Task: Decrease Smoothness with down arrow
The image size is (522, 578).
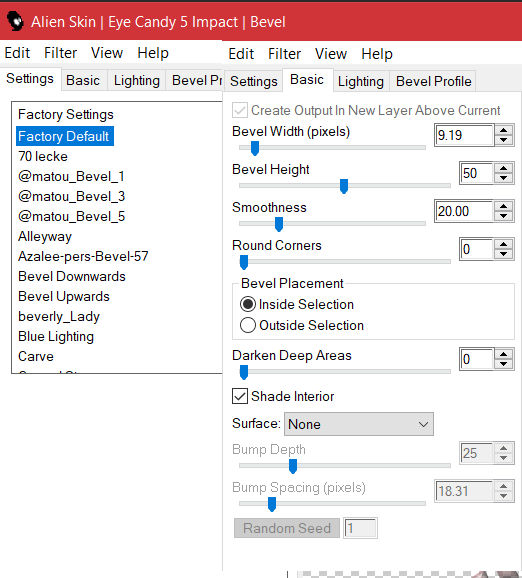Action: click(x=504, y=216)
